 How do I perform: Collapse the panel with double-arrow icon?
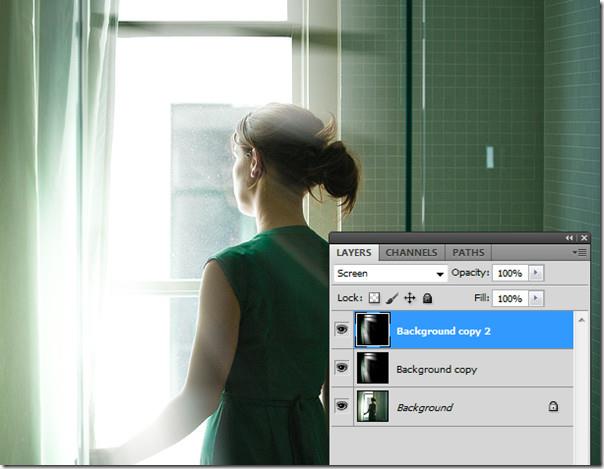coord(569,238)
